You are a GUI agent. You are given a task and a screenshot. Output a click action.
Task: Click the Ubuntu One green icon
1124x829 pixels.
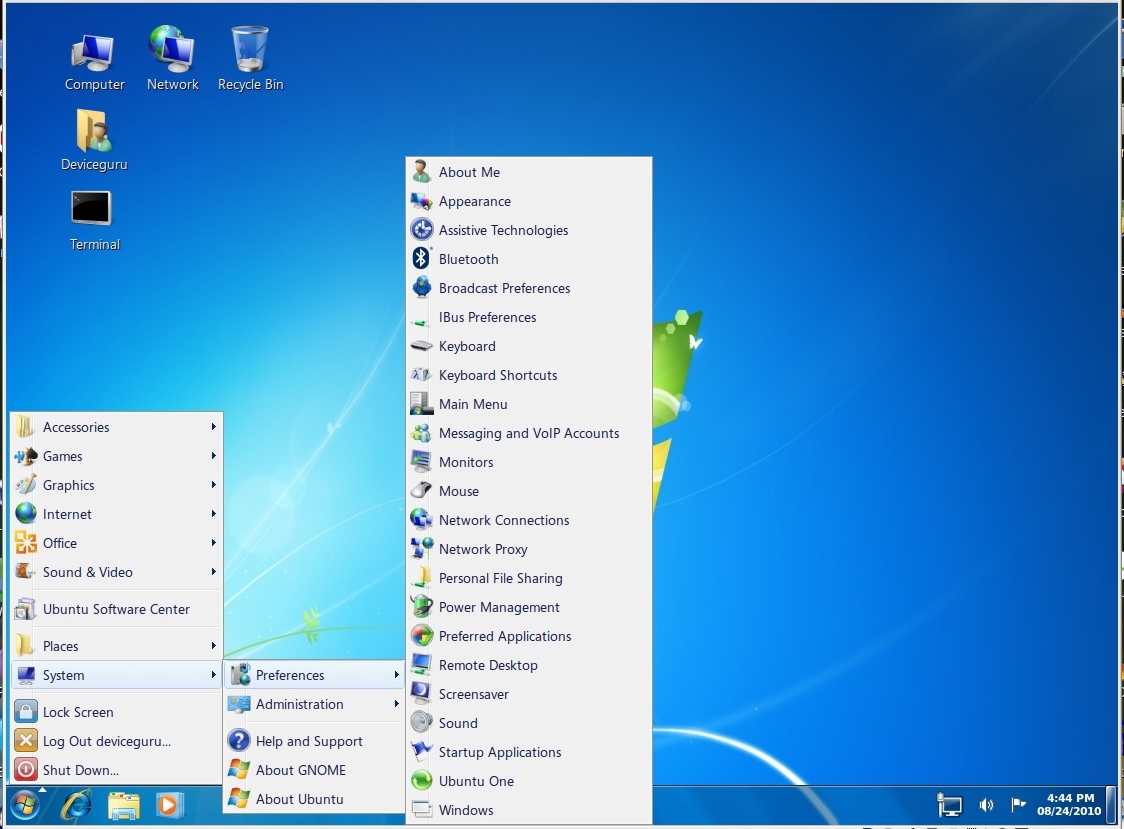click(x=422, y=781)
